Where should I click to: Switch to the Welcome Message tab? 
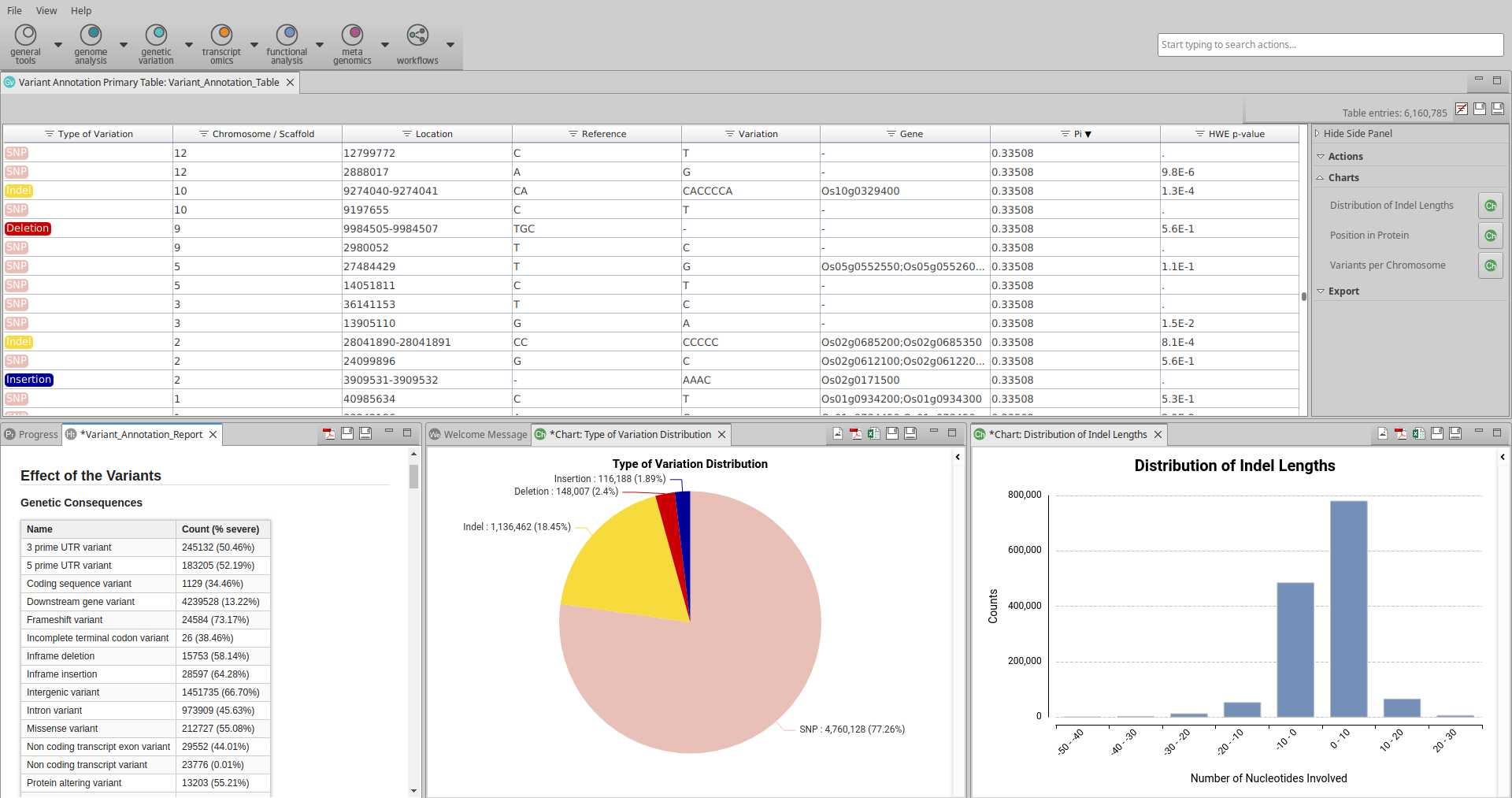(479, 434)
